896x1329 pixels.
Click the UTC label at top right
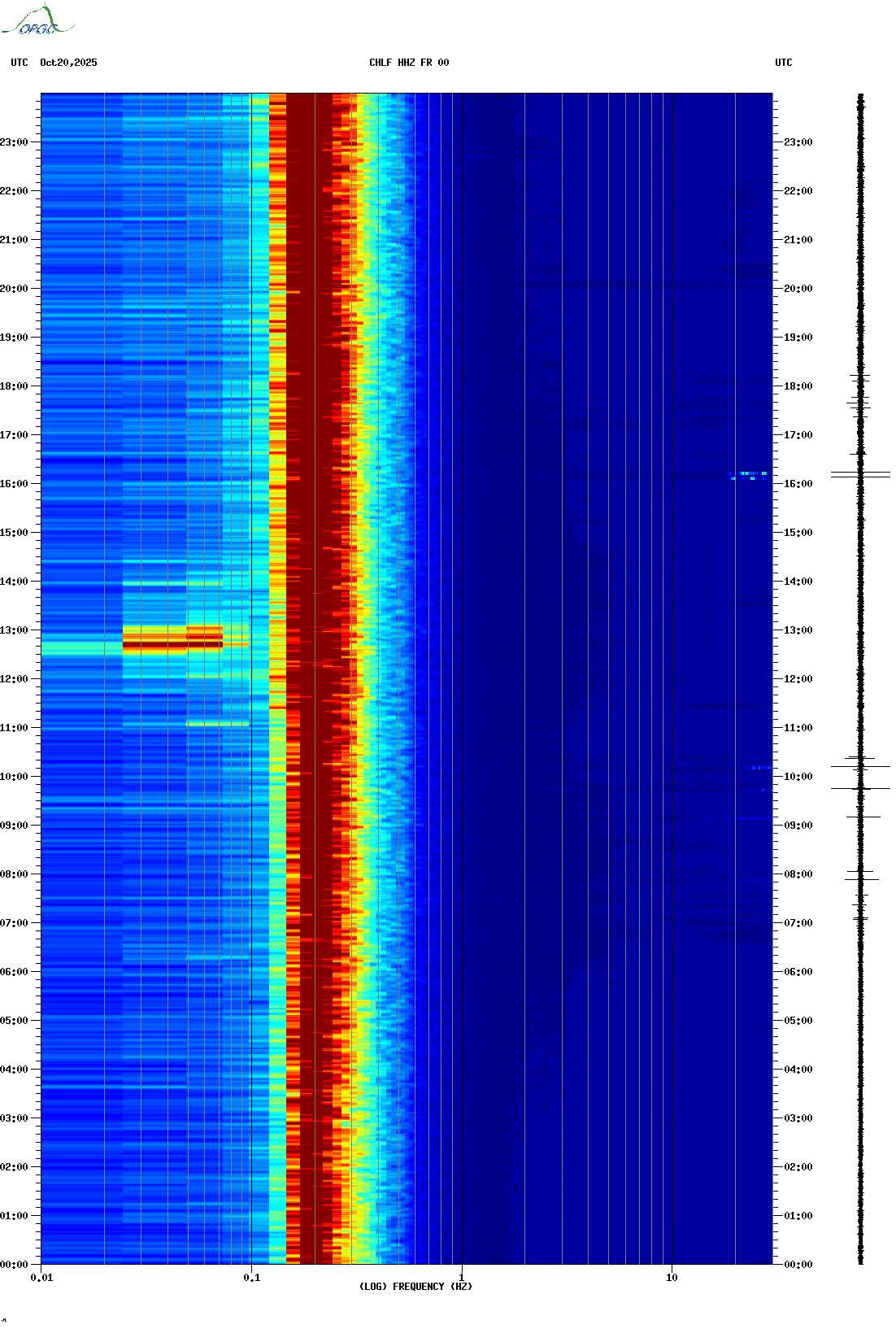coord(783,63)
